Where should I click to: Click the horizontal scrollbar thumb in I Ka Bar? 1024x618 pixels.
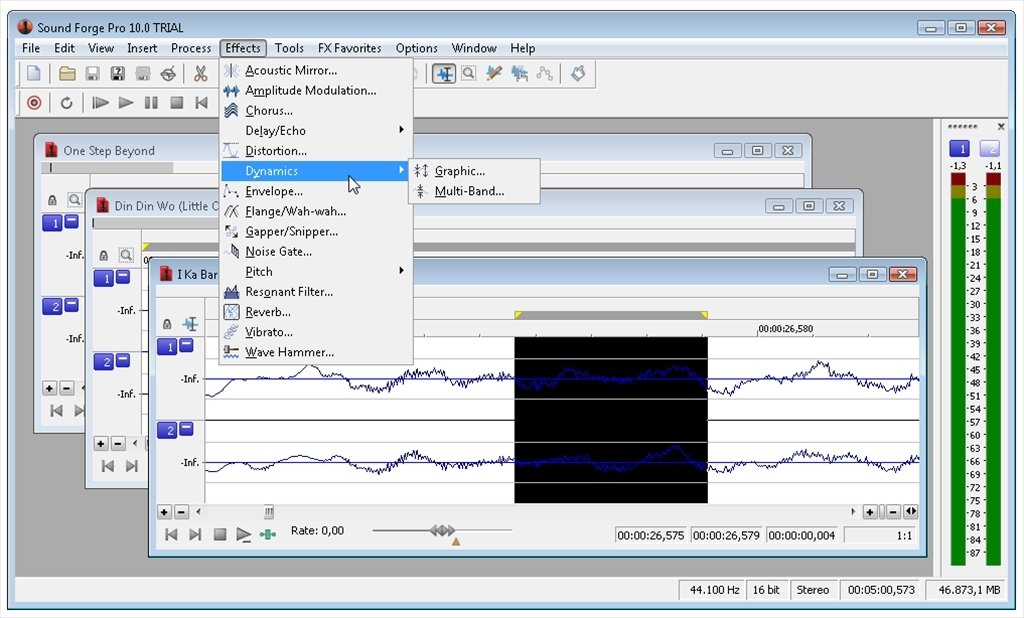tap(268, 512)
